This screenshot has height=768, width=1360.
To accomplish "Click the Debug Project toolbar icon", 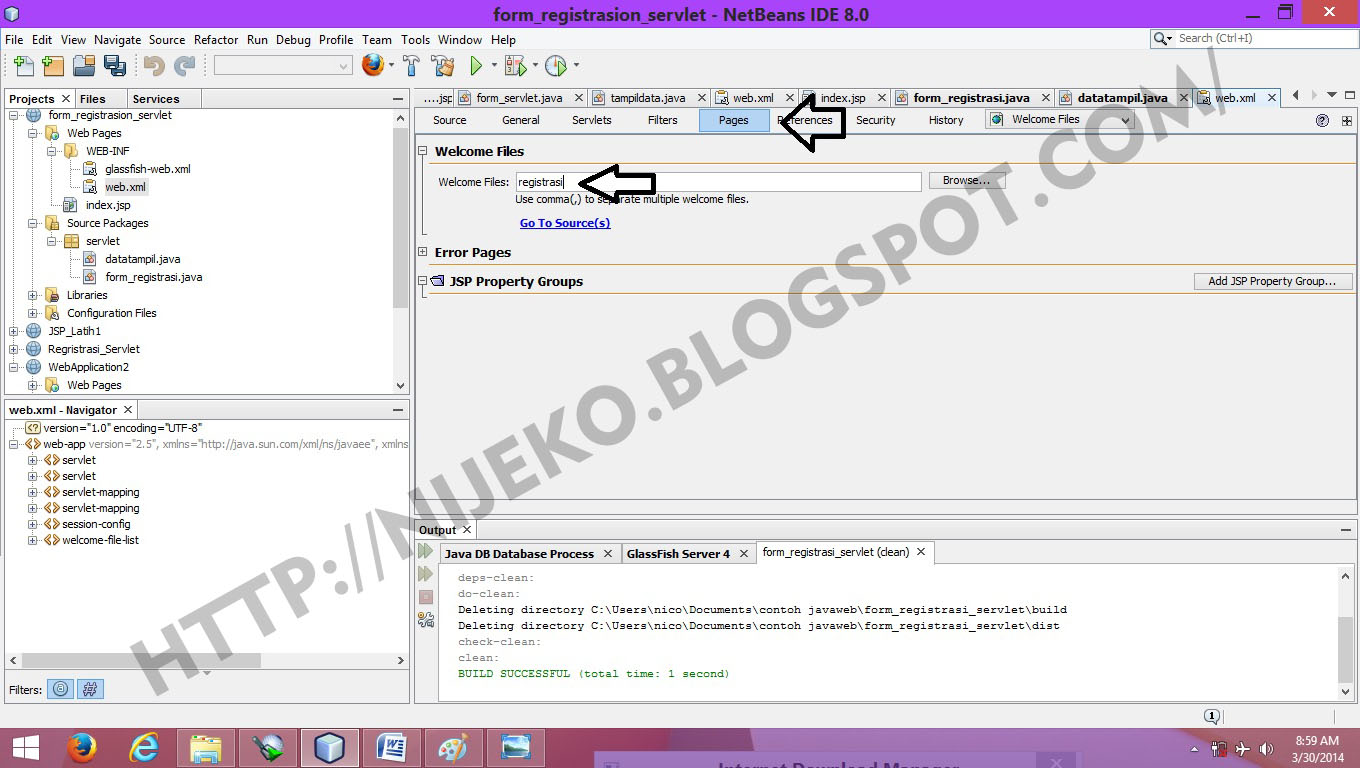I will click(x=515, y=66).
